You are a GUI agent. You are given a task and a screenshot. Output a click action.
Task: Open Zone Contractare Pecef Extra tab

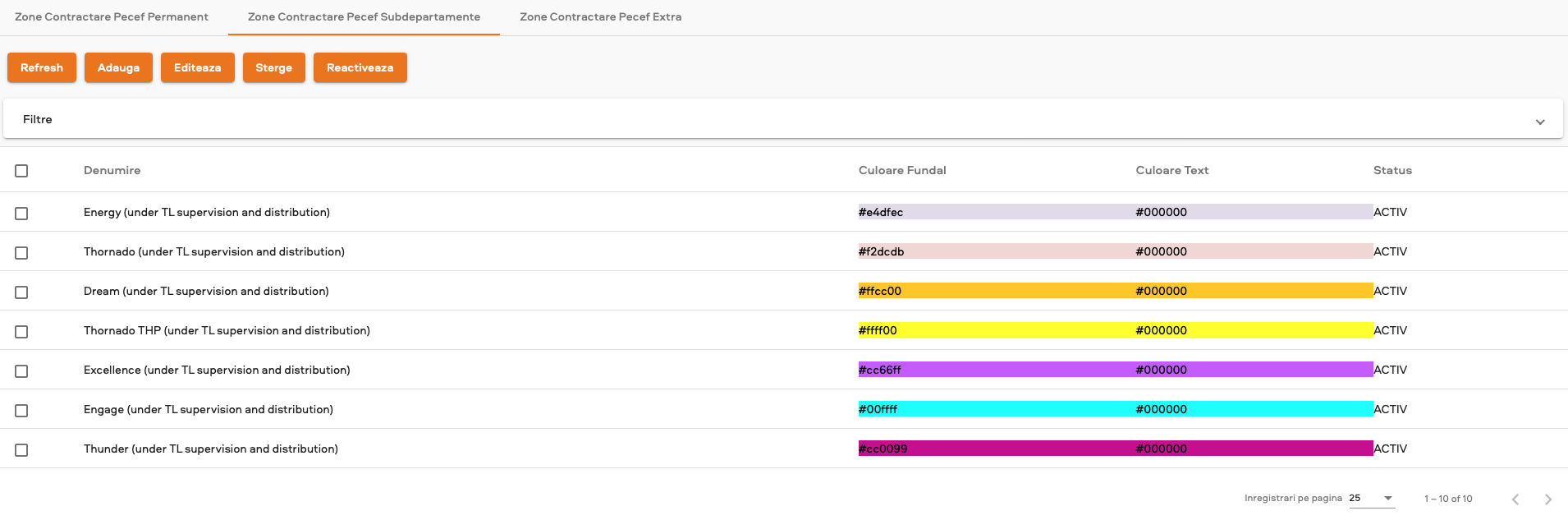pyautogui.click(x=600, y=17)
